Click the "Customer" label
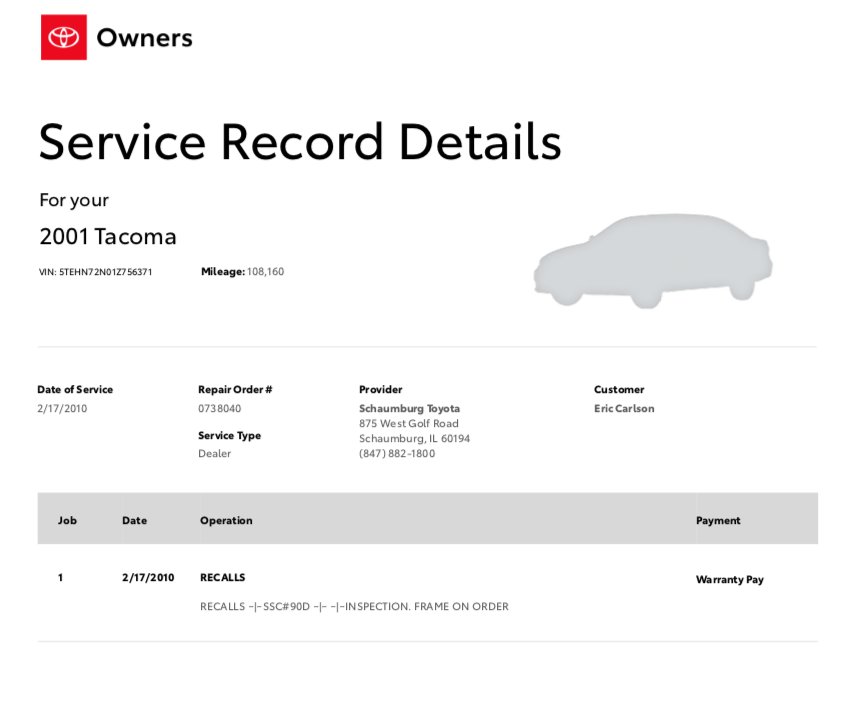Image resolution: width=856 pixels, height=728 pixels. click(619, 390)
